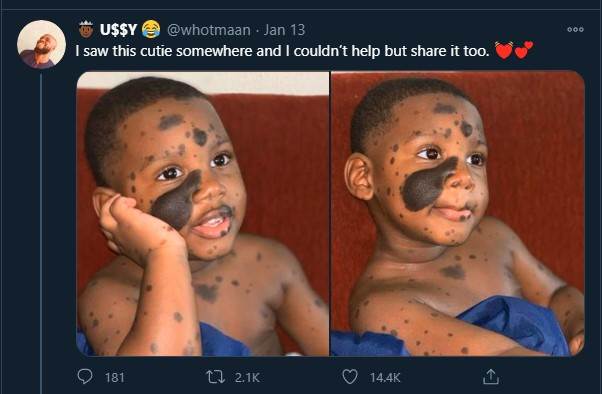Click the 2.1K retweets count
602x394 pixels.
click(247, 377)
